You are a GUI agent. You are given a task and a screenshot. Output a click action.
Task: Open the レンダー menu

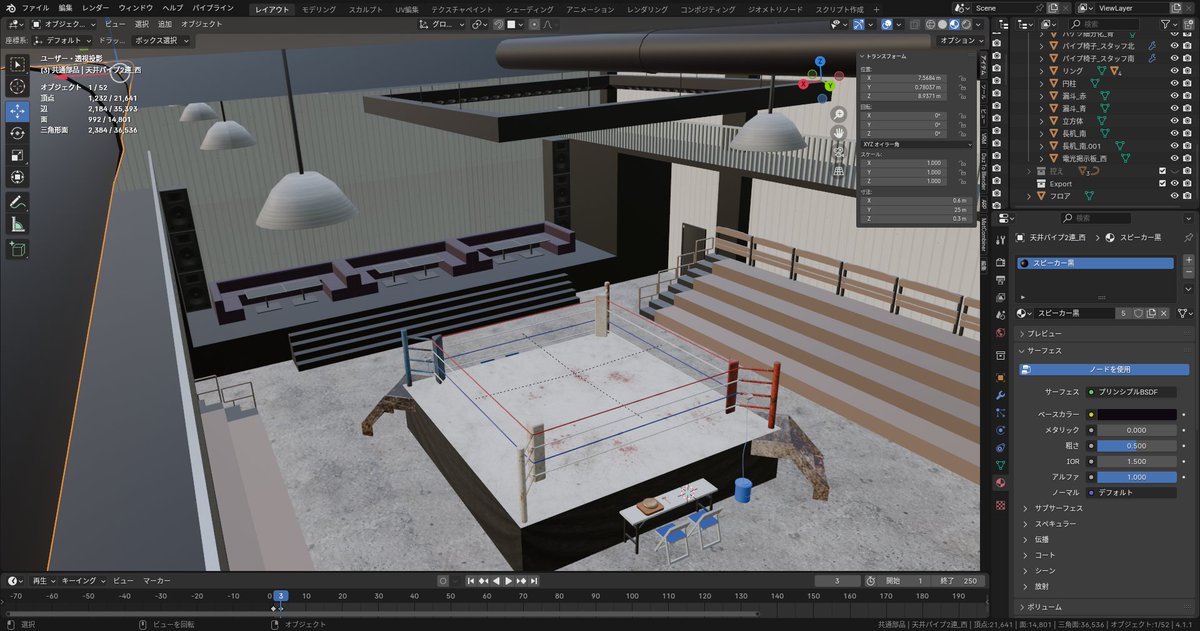pos(96,8)
